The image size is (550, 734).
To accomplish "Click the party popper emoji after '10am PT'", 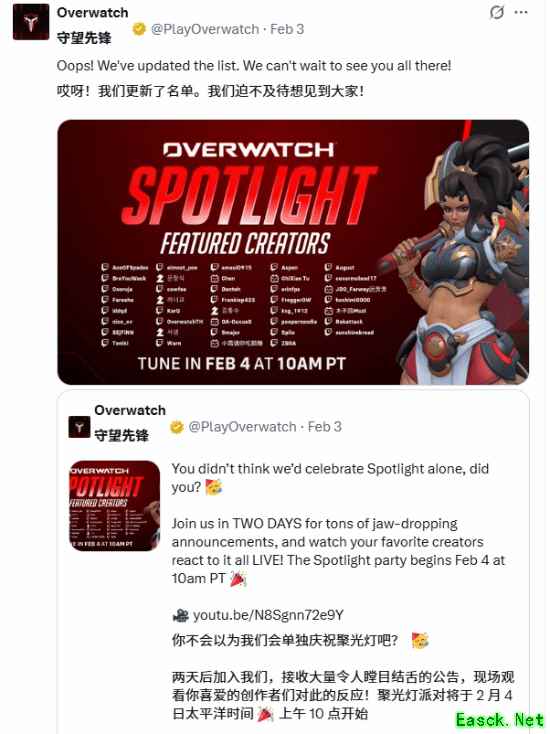I will [238, 579].
